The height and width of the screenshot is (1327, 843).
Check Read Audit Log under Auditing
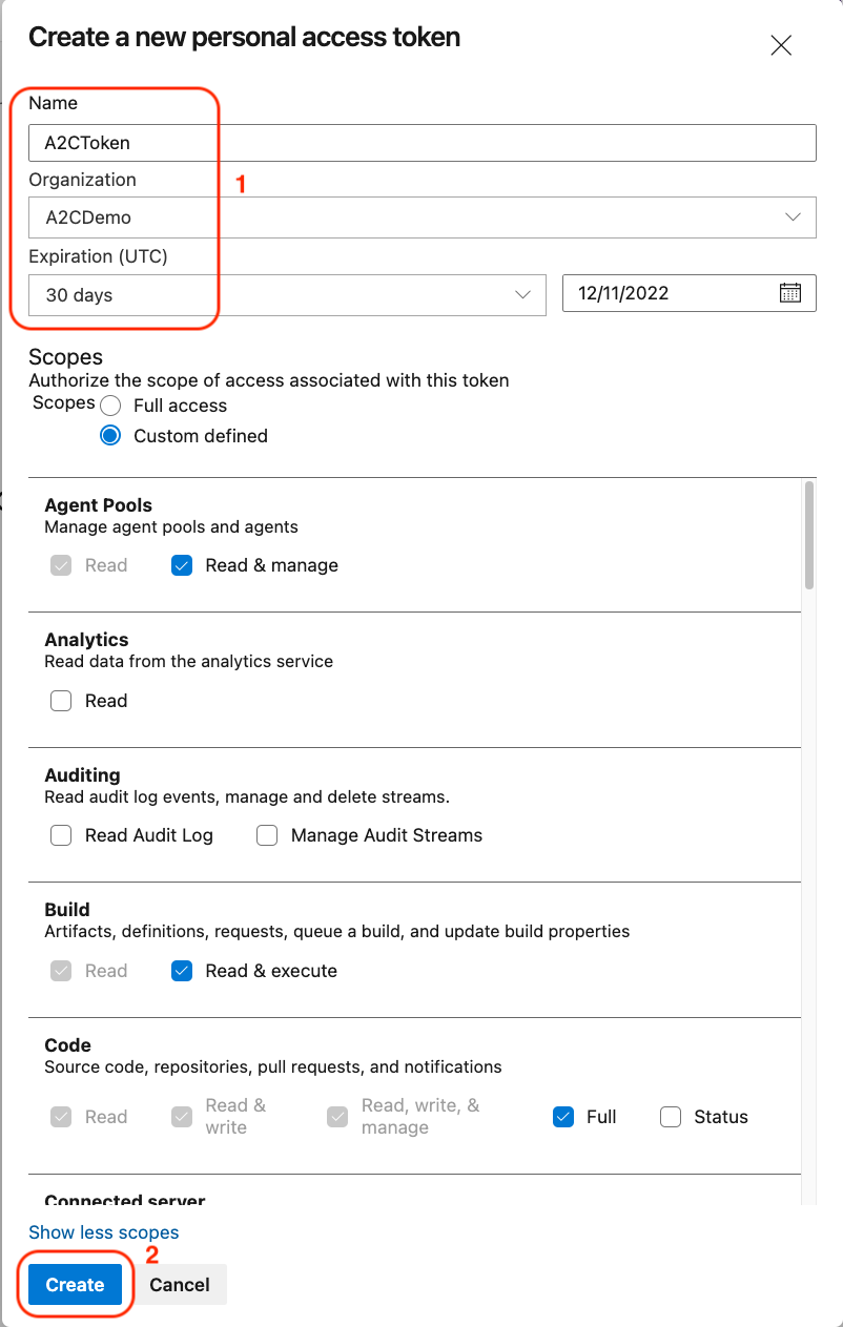click(60, 834)
